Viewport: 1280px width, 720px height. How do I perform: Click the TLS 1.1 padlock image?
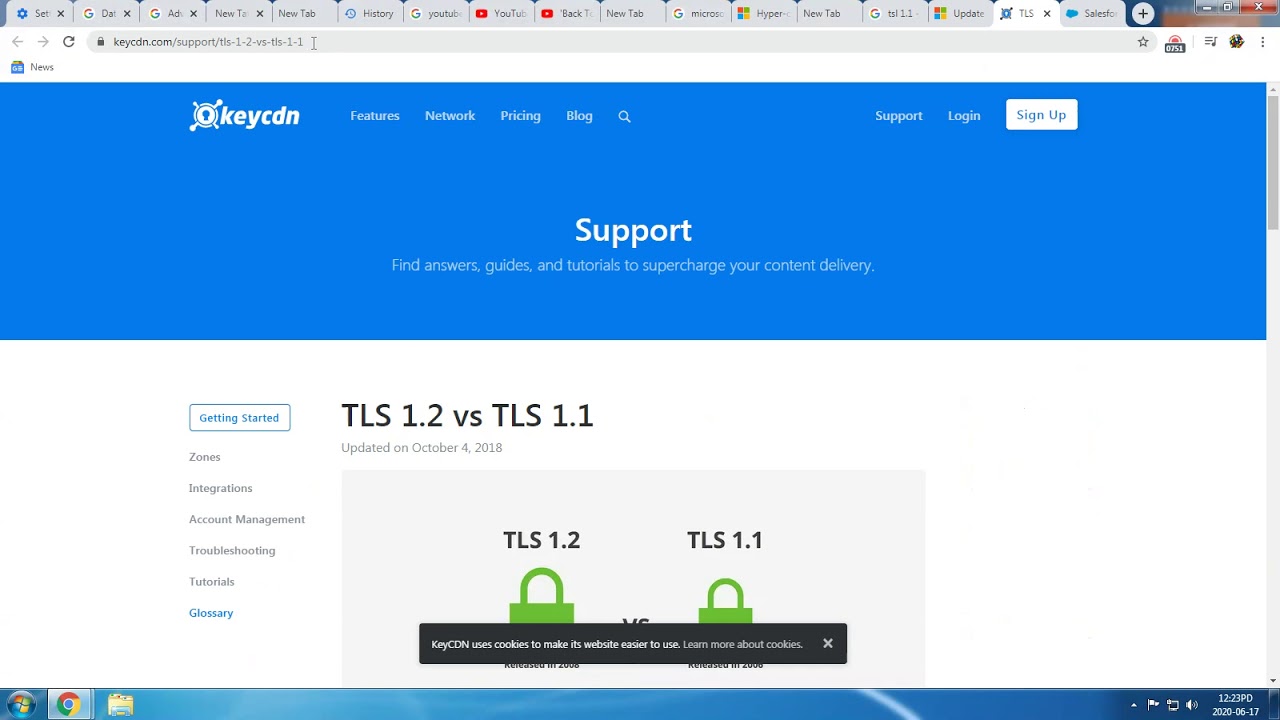725,601
